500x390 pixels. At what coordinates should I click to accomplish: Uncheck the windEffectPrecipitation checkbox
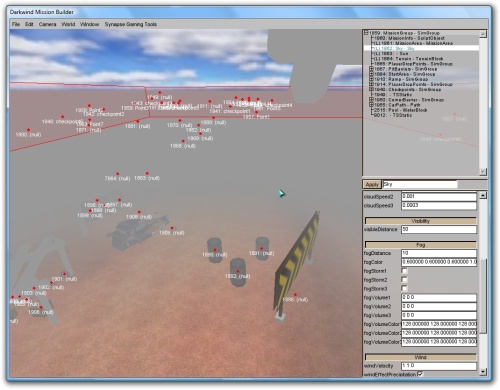pyautogui.click(x=420, y=374)
